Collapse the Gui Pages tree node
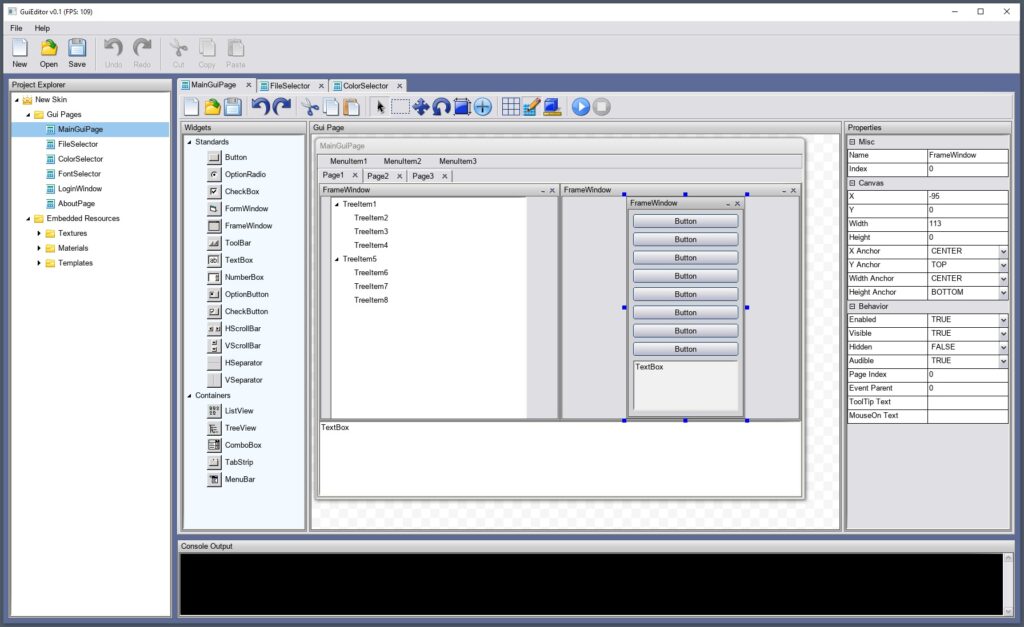1024x627 pixels. point(28,115)
